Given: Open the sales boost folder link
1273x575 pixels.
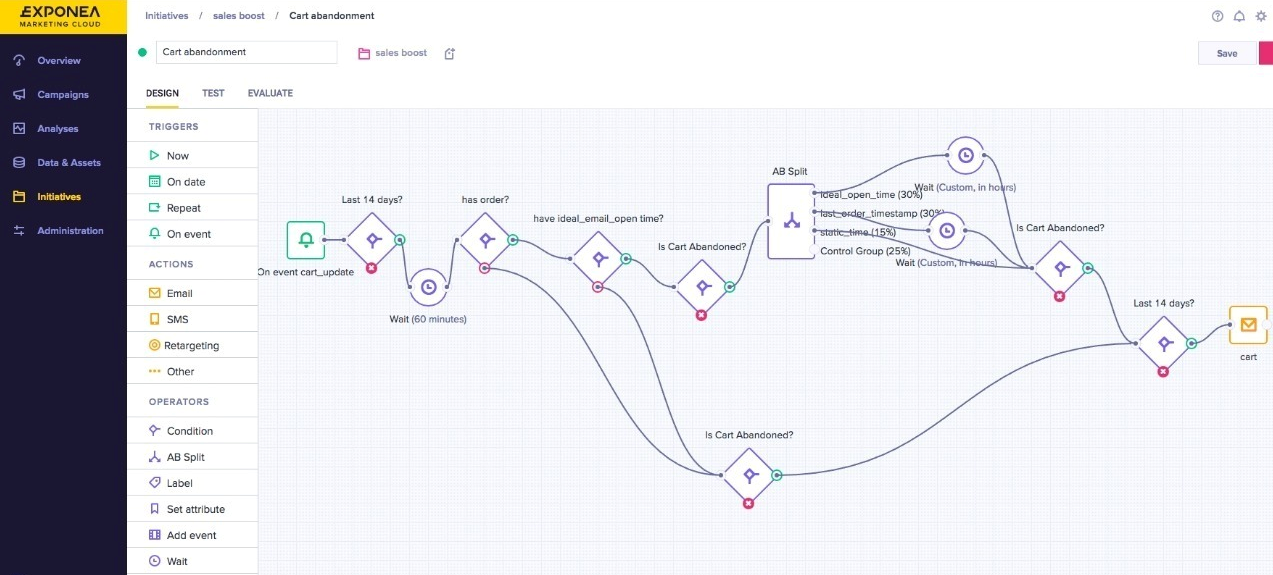Looking at the screenshot, I should [x=393, y=53].
